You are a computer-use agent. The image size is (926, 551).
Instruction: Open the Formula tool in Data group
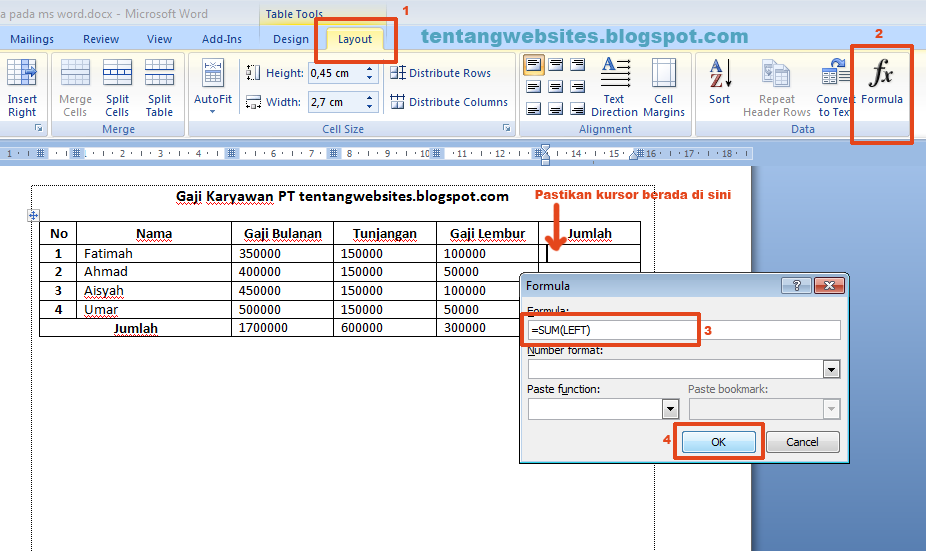tap(882, 81)
